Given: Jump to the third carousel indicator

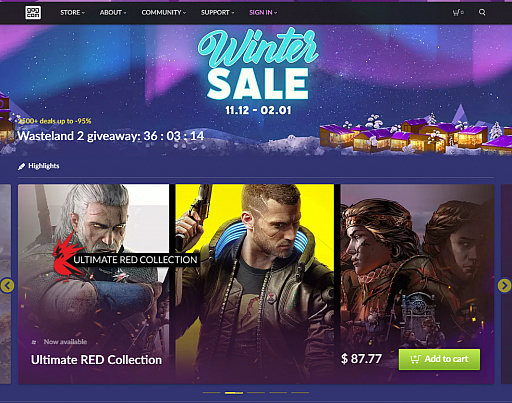Looking at the screenshot, I should [256, 393].
